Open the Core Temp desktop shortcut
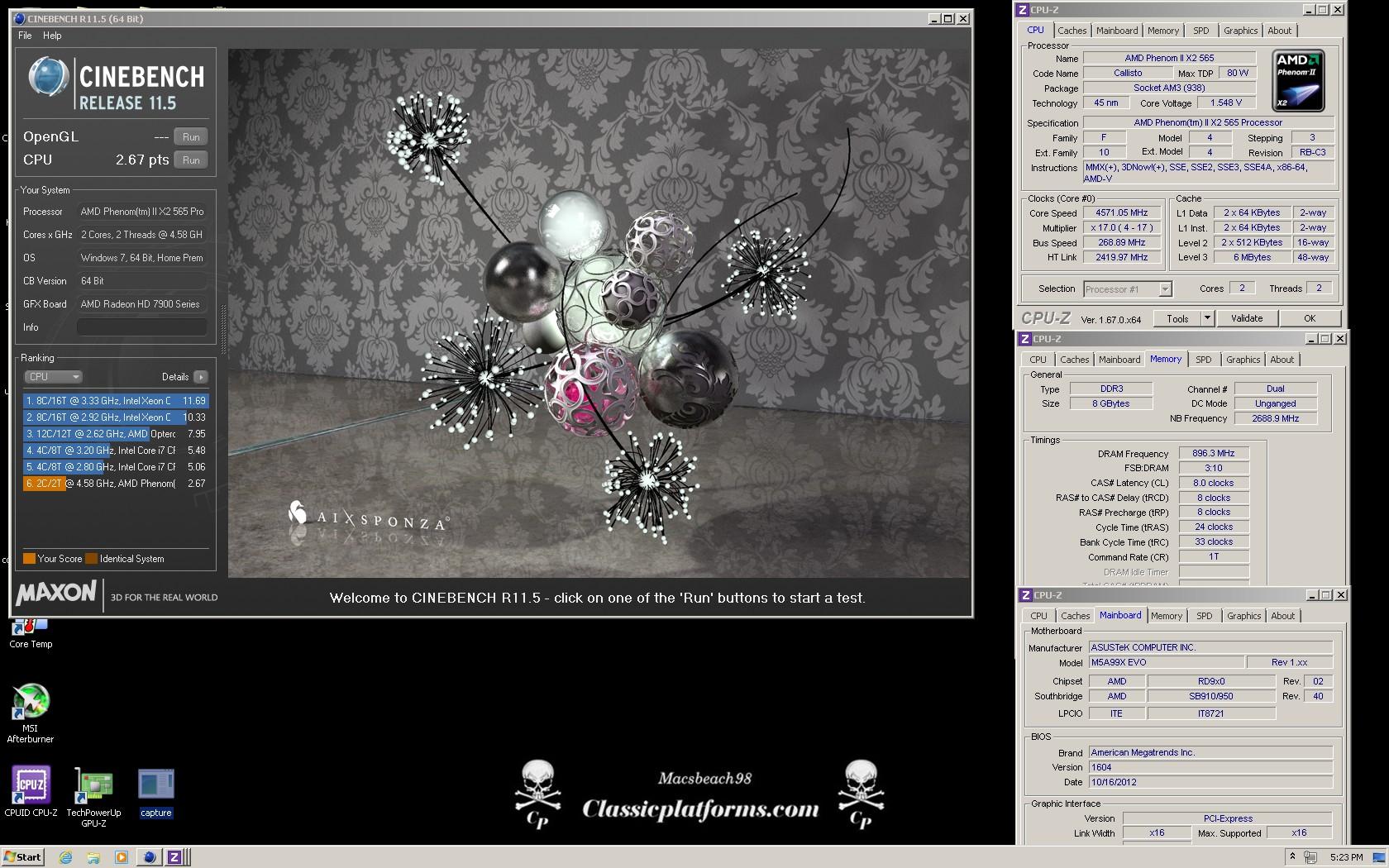 pos(31,634)
